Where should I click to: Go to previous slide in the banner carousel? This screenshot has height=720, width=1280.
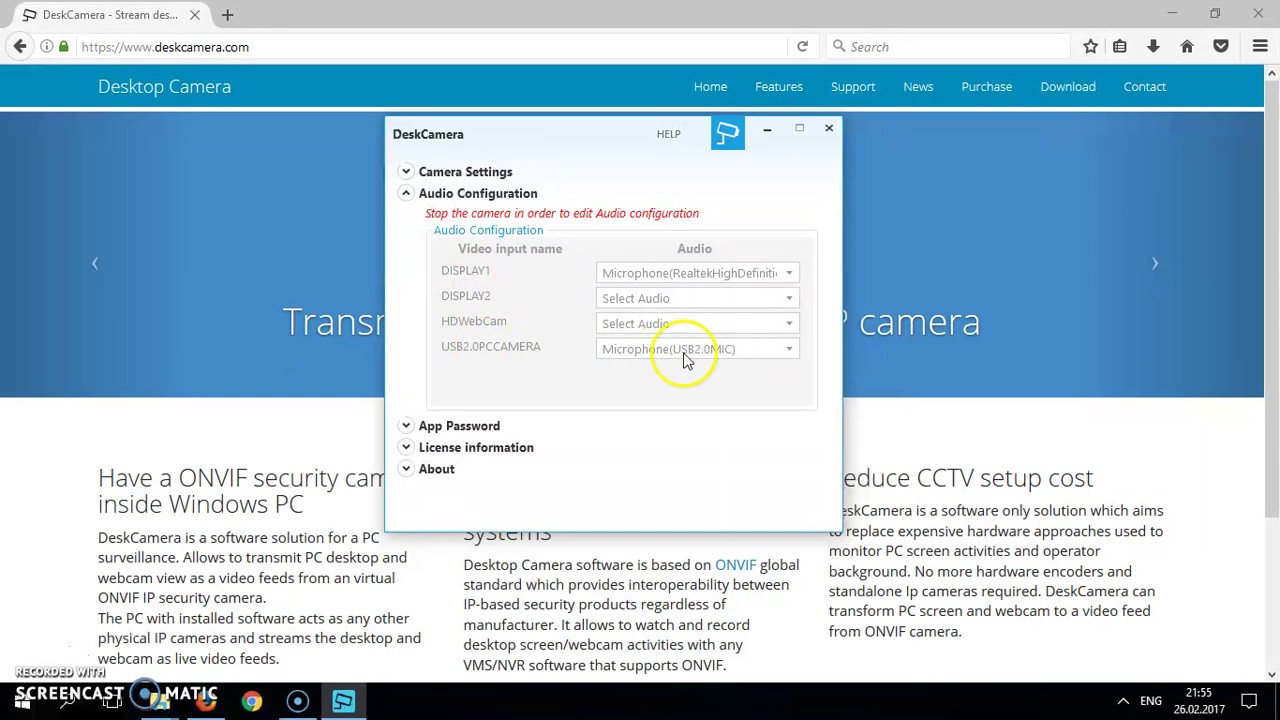(x=95, y=263)
